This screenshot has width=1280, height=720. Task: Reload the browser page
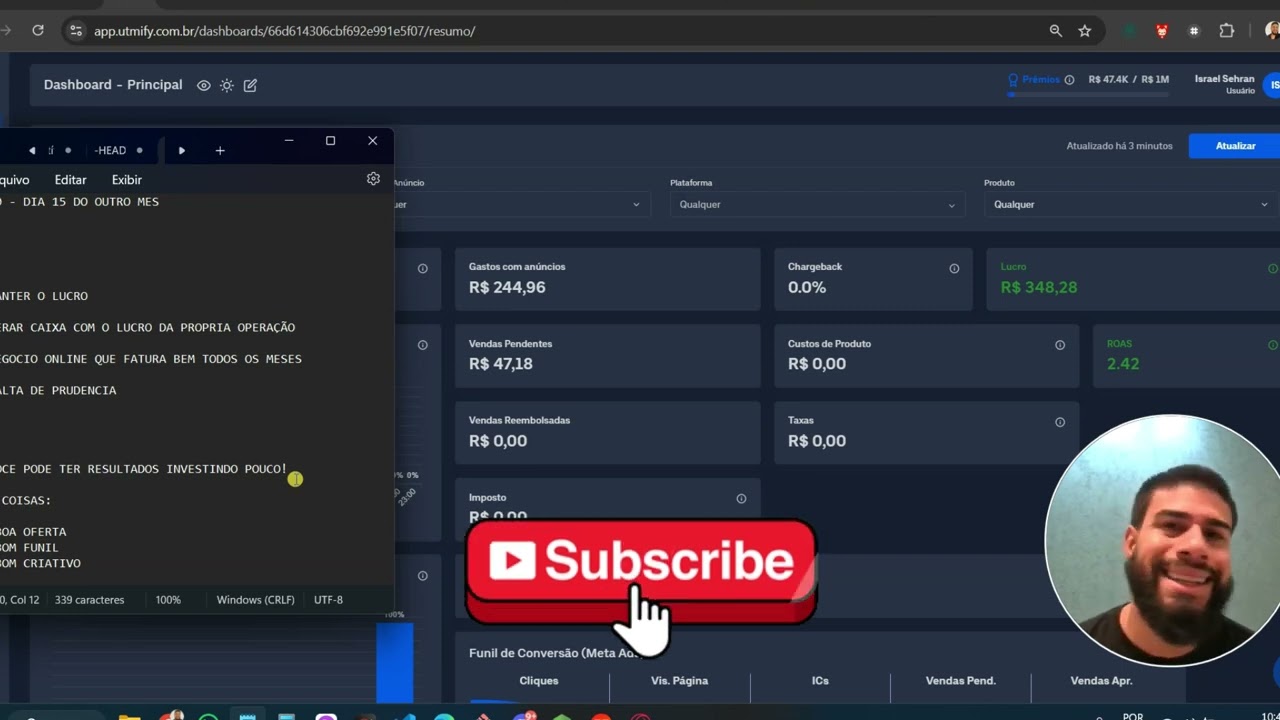click(x=38, y=31)
